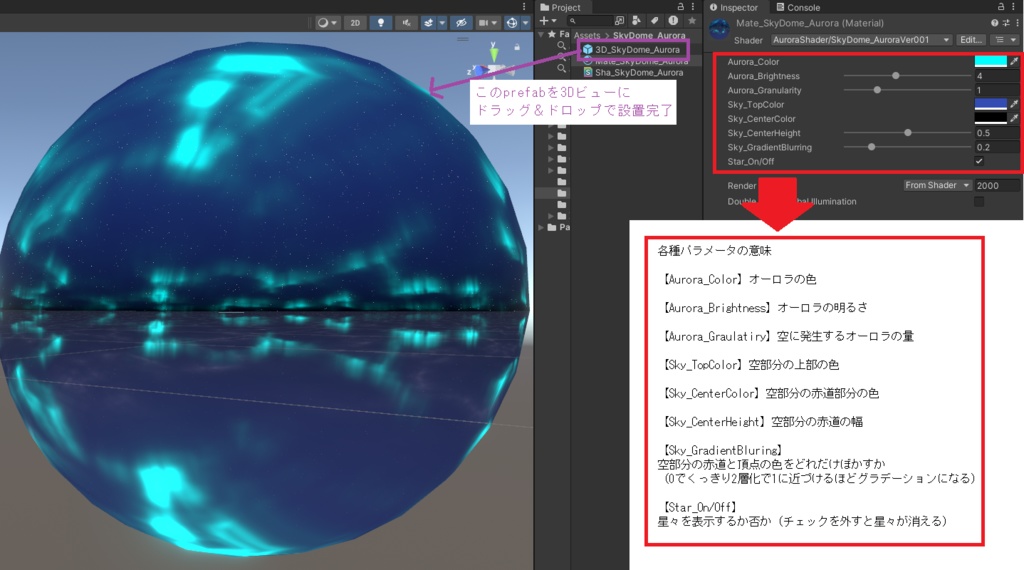Screen dimensions: 1024x570
Task: Enable Double Sided Global Illumination checkbox
Action: coord(979,201)
